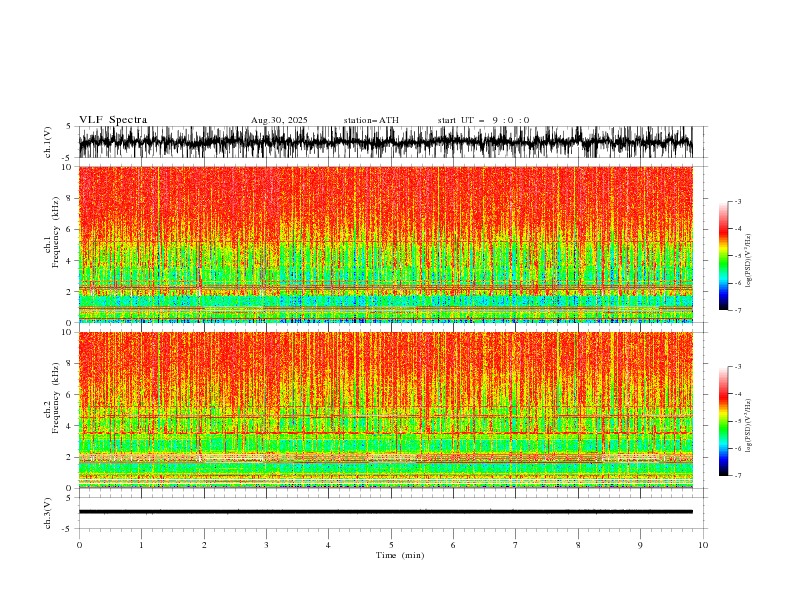This screenshot has height=612, width=792.
Task: Click the ch.1 frequency axis "10" tick label
Action: pyautogui.click(x=67, y=167)
